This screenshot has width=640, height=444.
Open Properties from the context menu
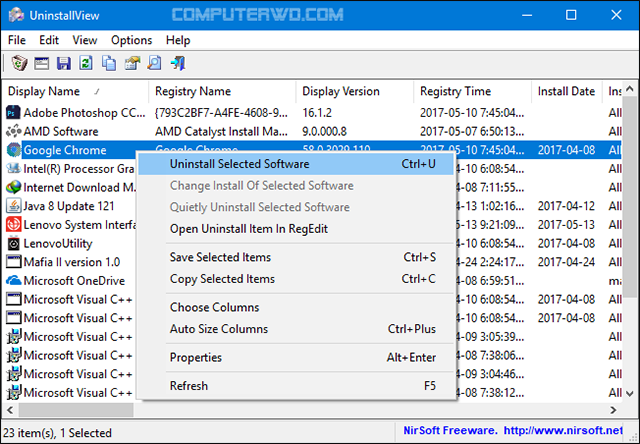(296, 357)
